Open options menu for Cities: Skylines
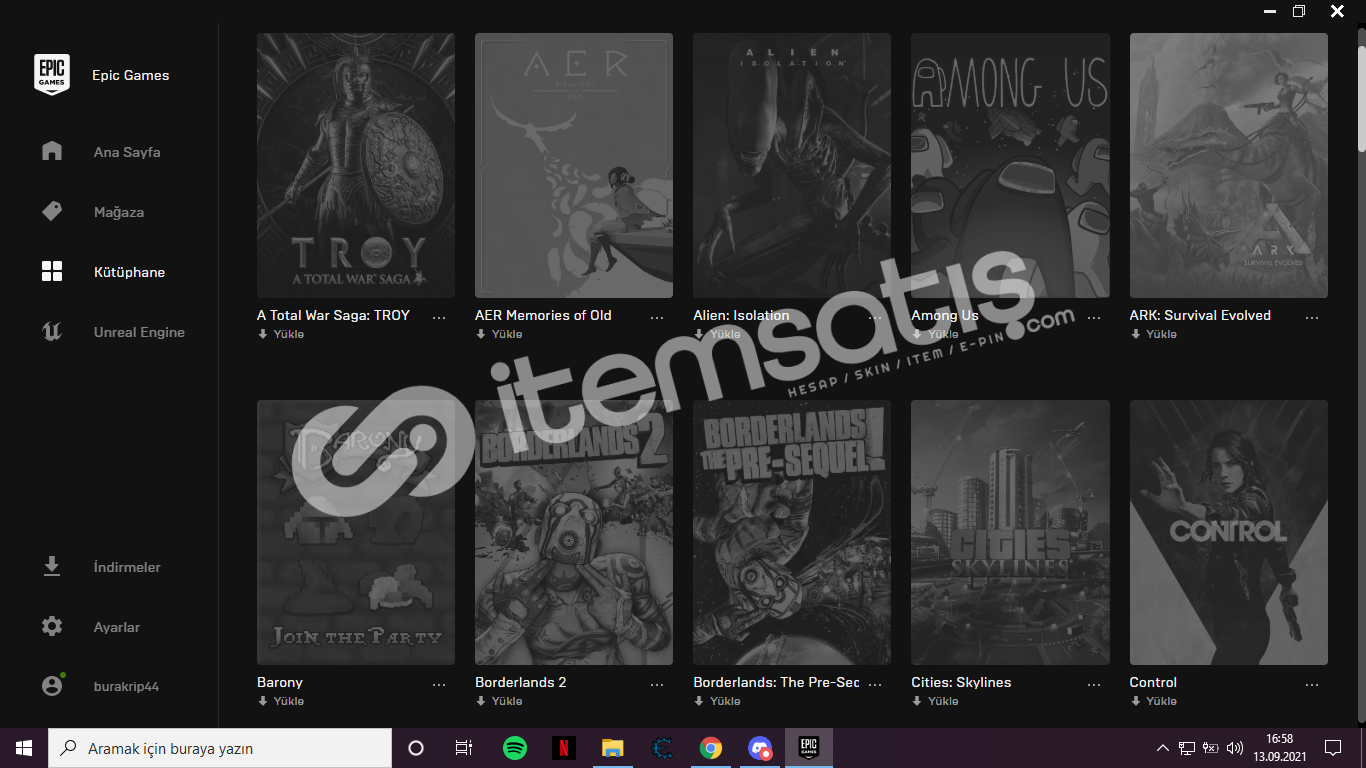This screenshot has width=1366, height=768. tap(1093, 683)
